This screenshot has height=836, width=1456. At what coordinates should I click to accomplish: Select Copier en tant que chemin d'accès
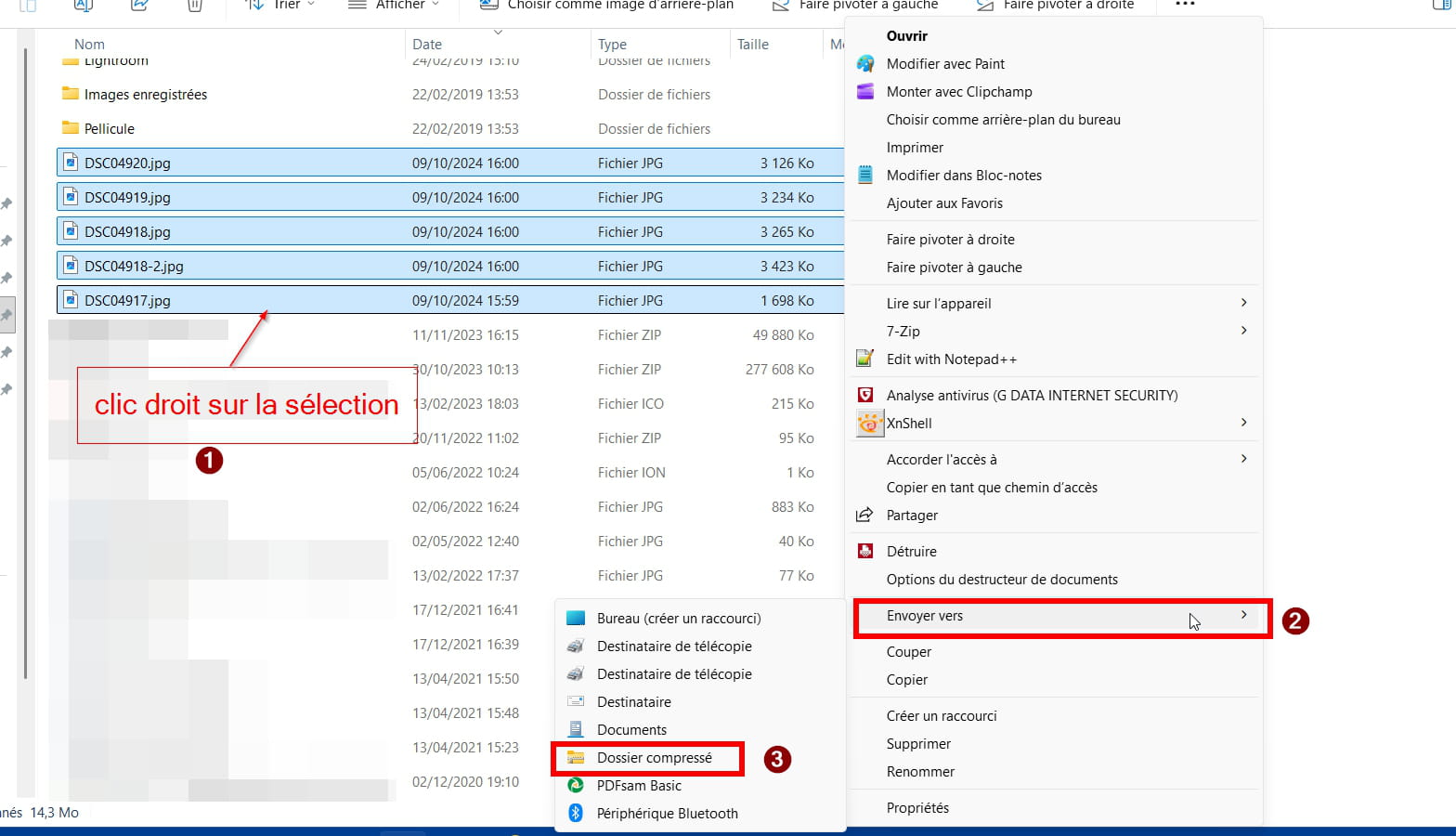pos(992,488)
